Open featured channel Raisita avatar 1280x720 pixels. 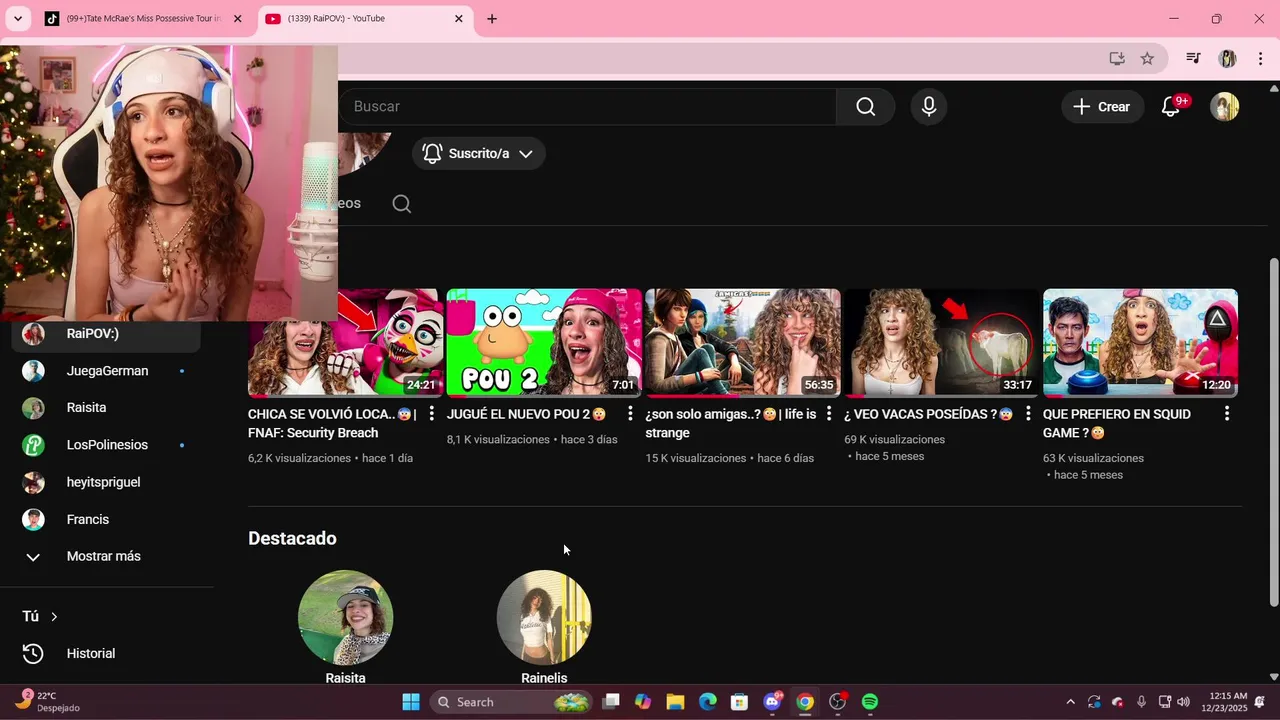(x=345, y=617)
